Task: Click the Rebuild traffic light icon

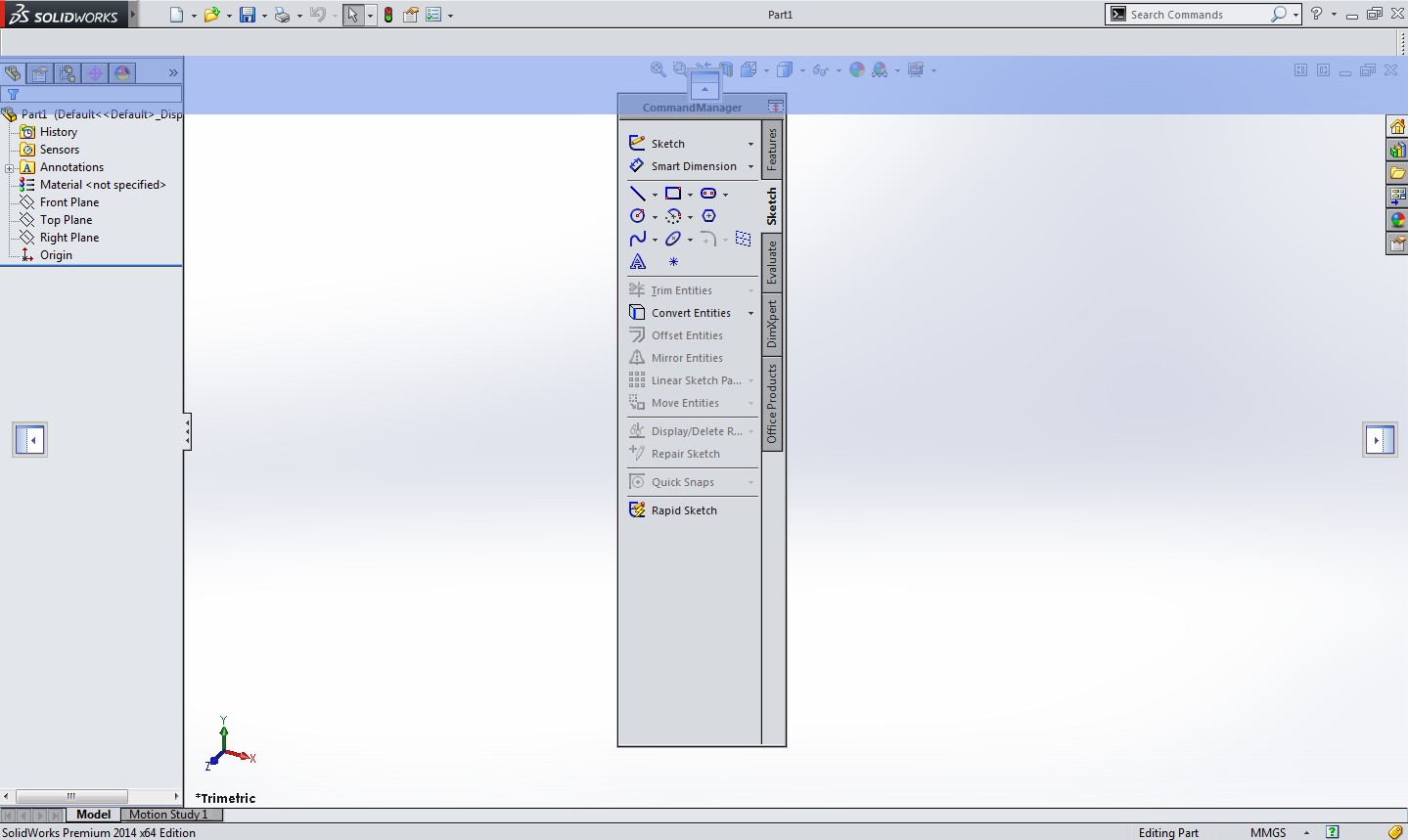Action: (388, 15)
